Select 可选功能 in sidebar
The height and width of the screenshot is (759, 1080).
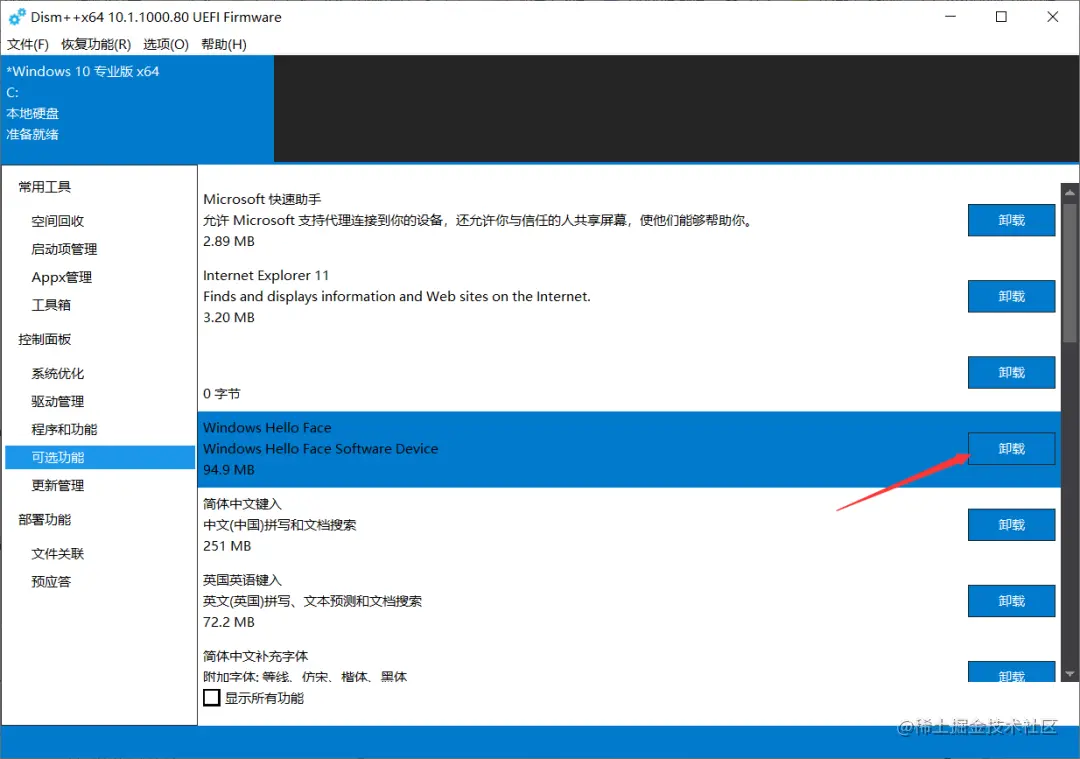(x=100, y=457)
